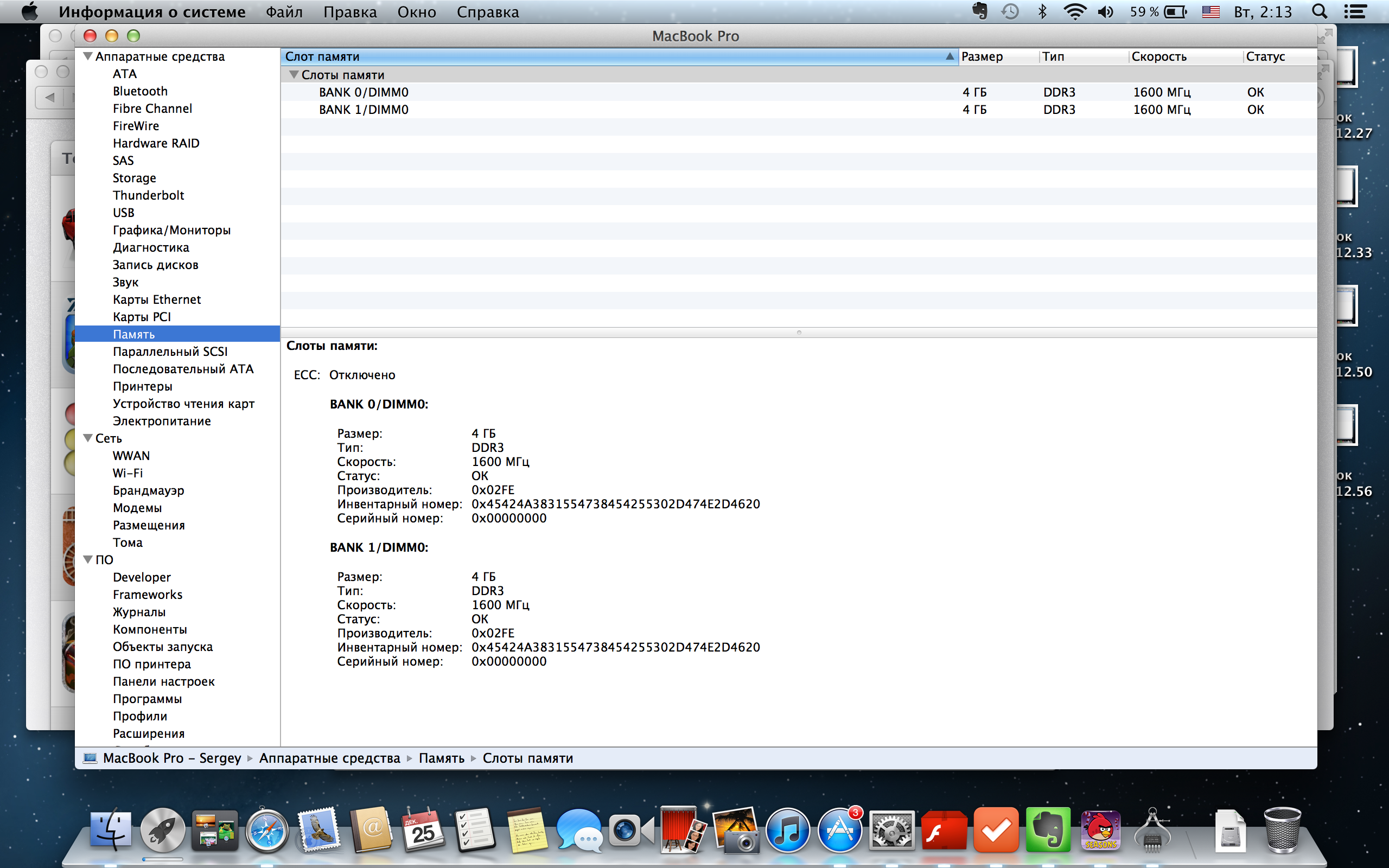The image size is (1389, 868).
Task: Select BANK 1/DIMM0 table row
Action: click(798, 109)
